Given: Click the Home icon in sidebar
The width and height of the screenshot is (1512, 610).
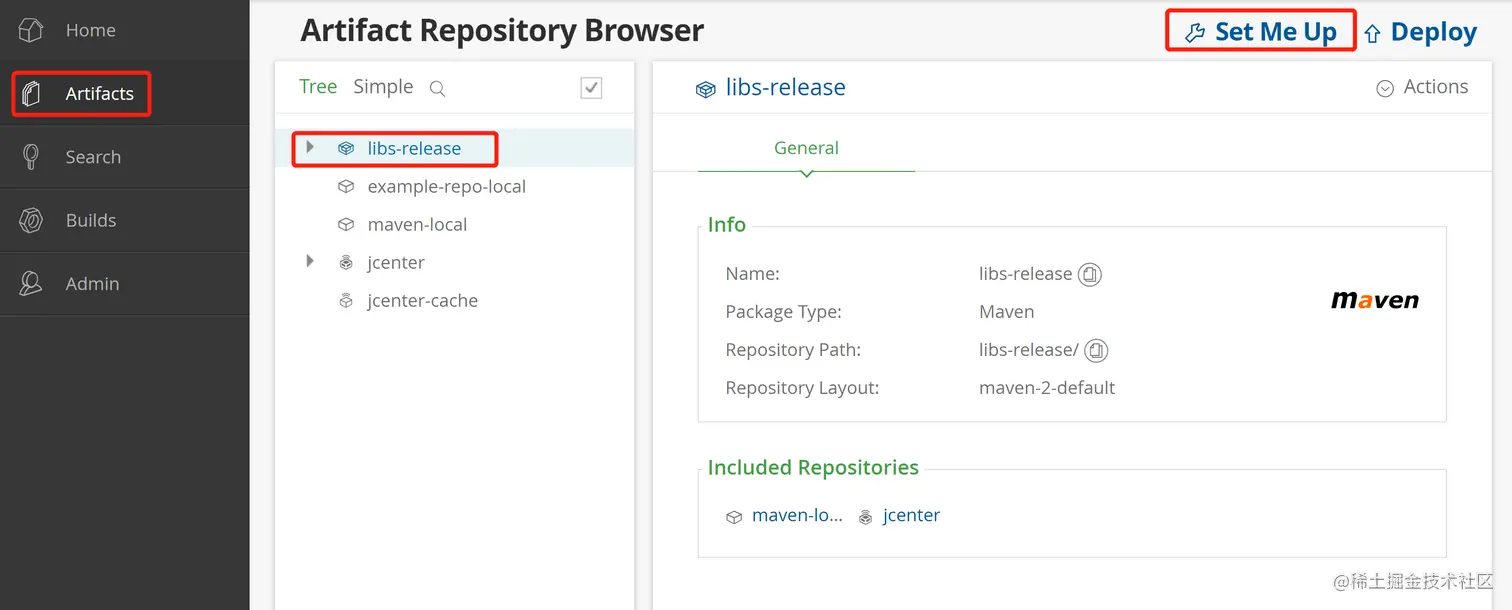Looking at the screenshot, I should coord(31,30).
